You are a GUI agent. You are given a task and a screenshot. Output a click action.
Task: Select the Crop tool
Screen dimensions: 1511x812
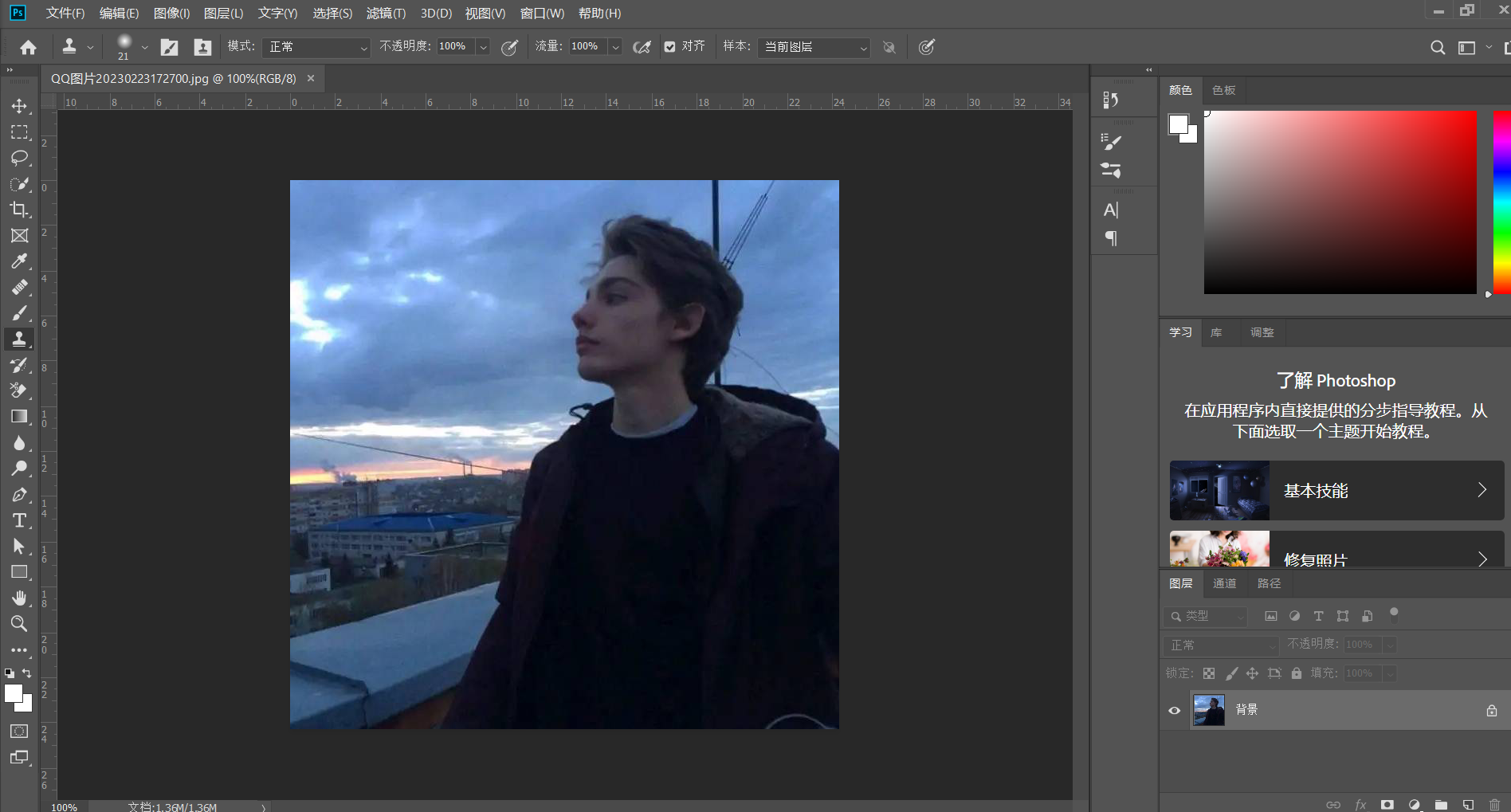[x=19, y=210]
